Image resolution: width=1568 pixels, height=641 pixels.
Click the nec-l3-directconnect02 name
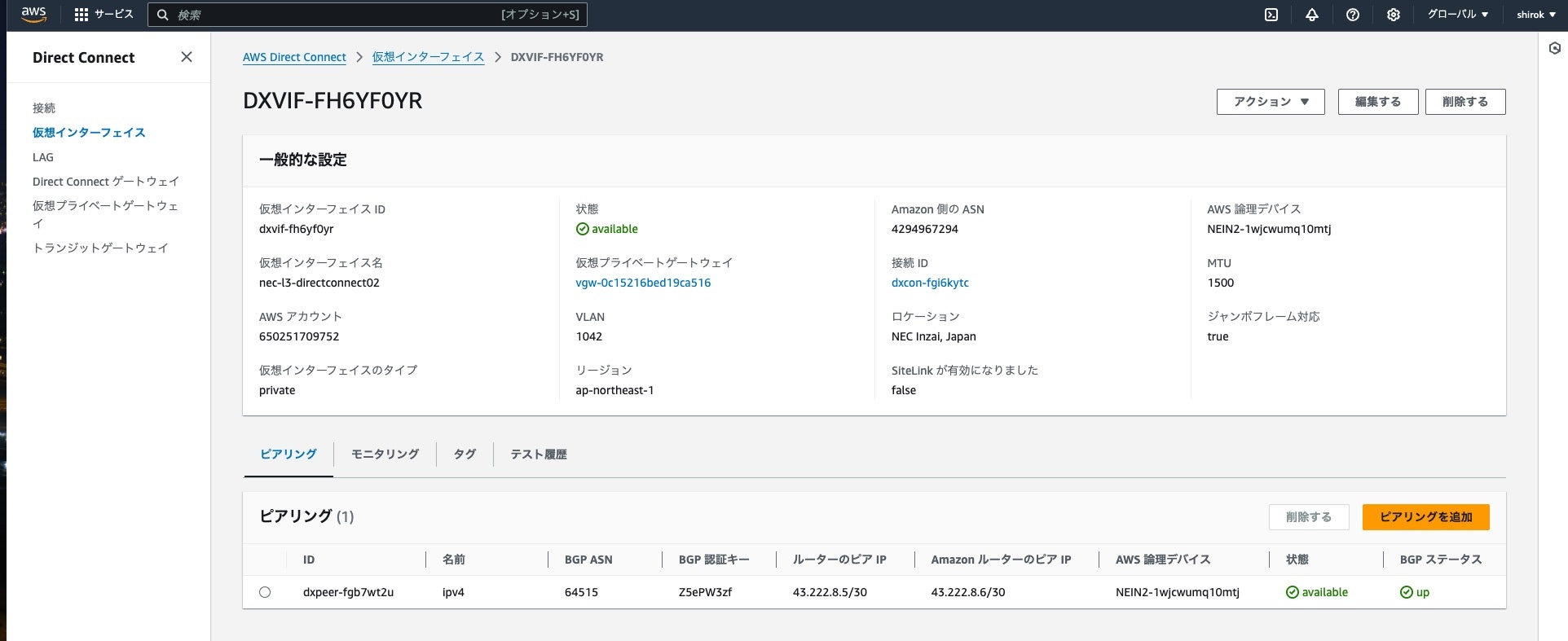coord(319,283)
